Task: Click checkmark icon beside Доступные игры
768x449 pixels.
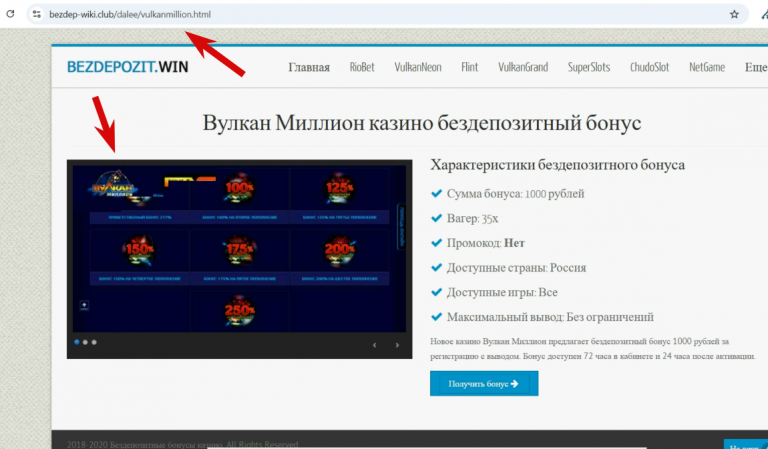Action: pyautogui.click(x=436, y=292)
